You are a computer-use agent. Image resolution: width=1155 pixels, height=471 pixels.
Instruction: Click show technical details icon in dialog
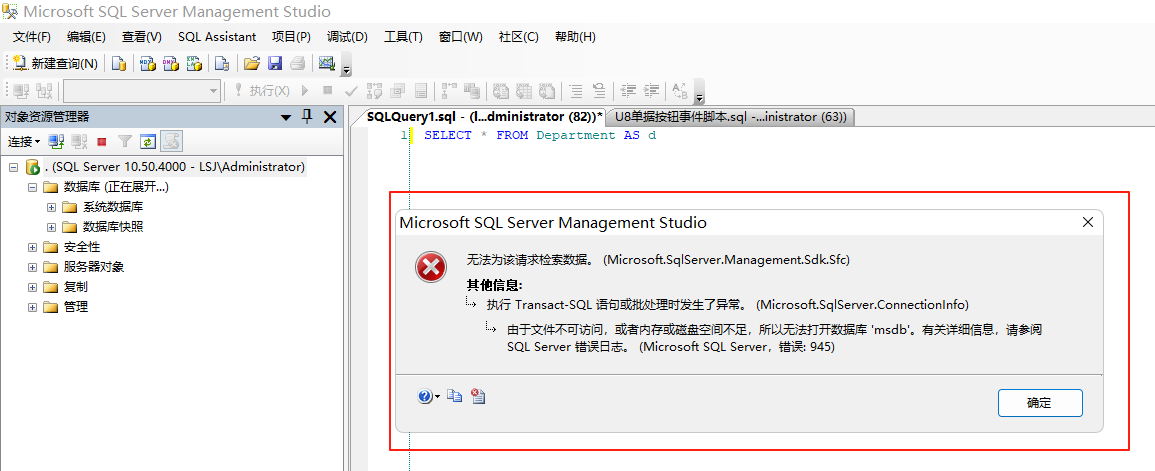pos(479,397)
